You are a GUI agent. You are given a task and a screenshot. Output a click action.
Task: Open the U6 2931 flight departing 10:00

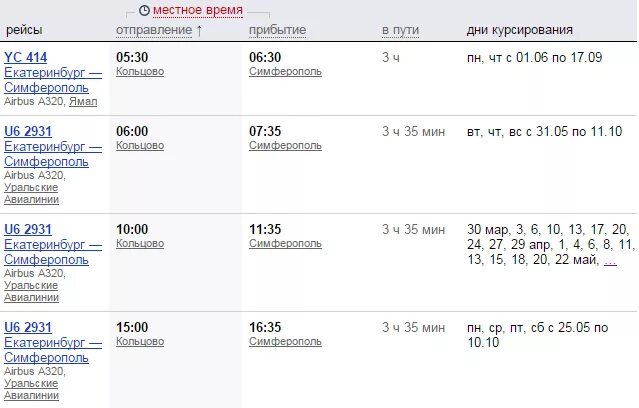click(x=28, y=229)
